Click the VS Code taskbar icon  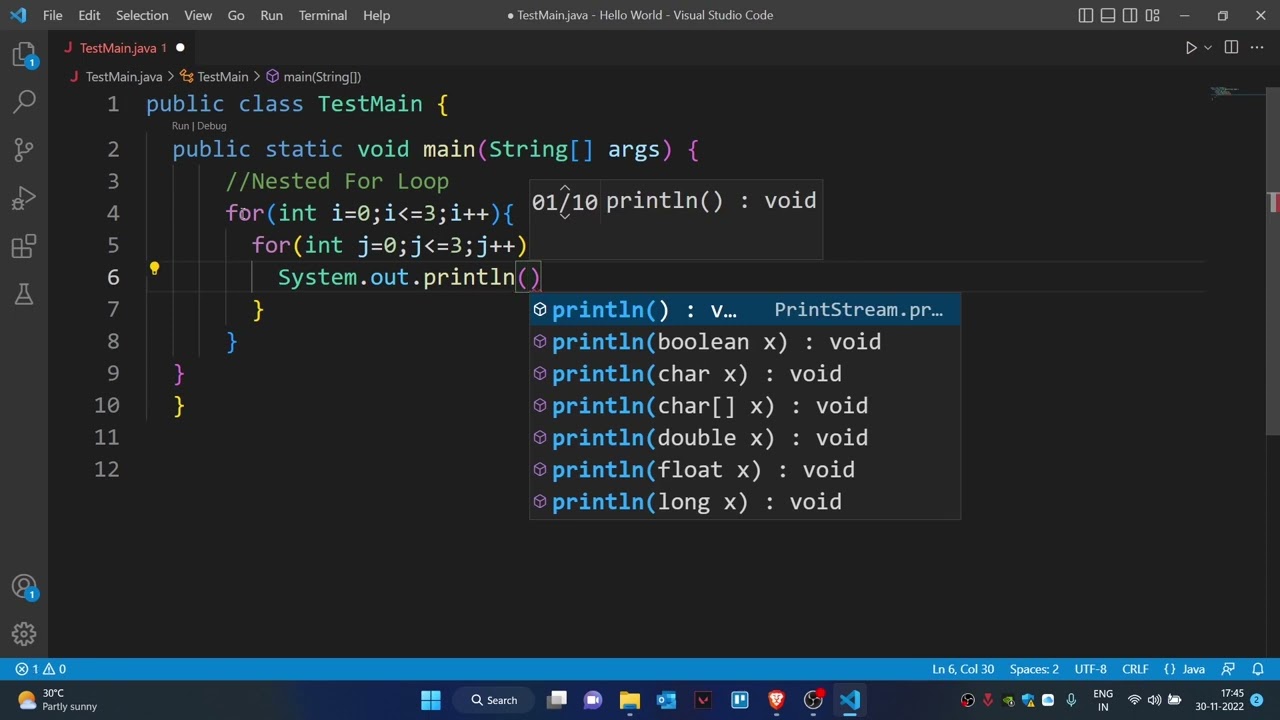tap(850, 700)
